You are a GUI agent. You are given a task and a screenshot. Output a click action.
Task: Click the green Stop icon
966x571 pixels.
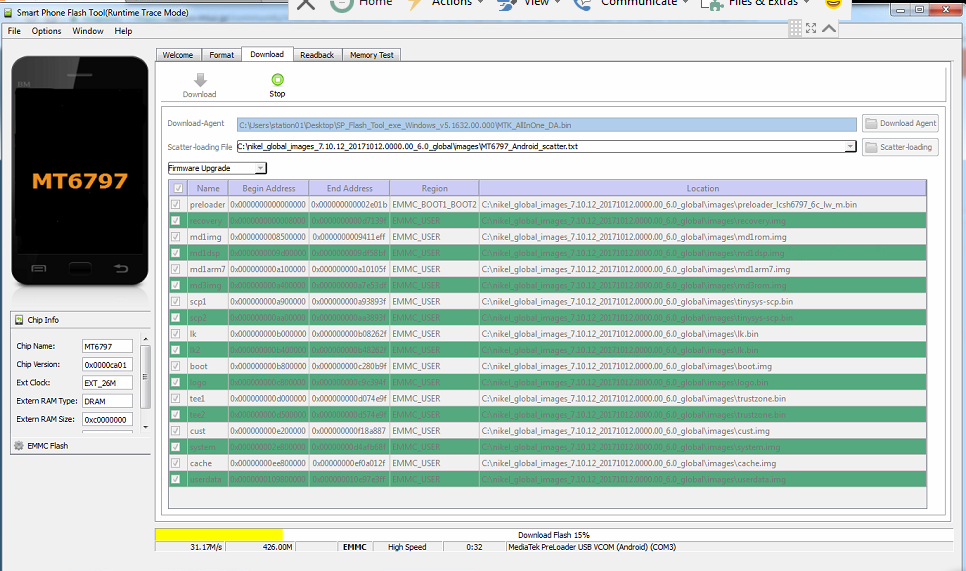[x=277, y=80]
